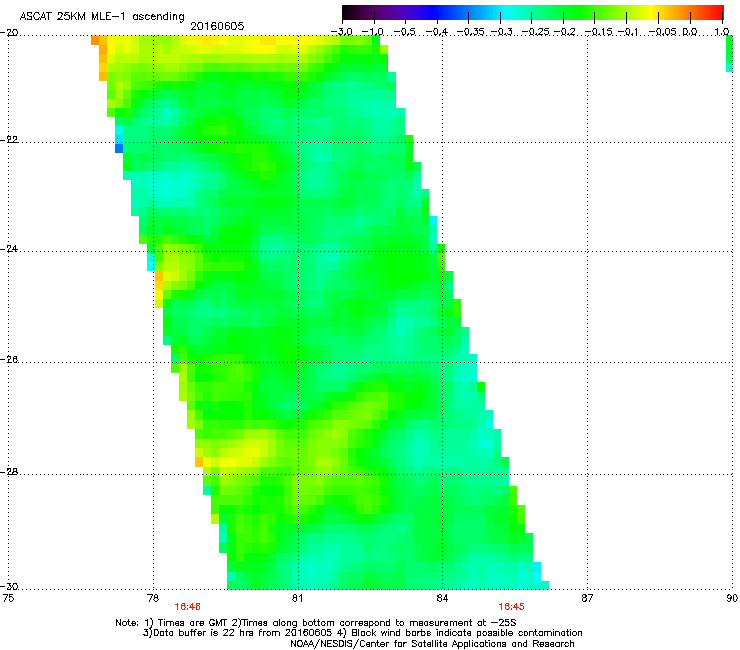Click the colorbar label -0.15

coord(599,32)
